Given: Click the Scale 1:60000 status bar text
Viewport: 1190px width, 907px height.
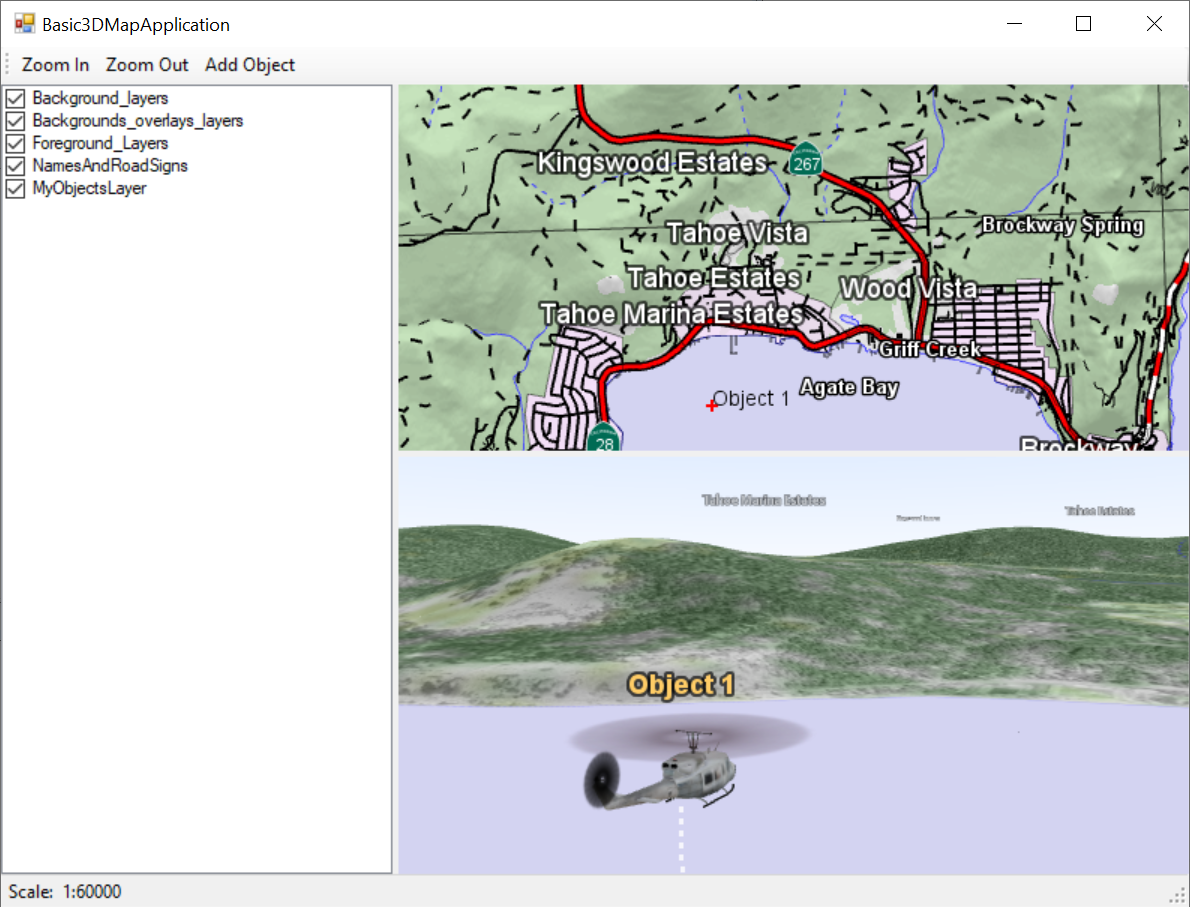Looking at the screenshot, I should (x=65, y=891).
